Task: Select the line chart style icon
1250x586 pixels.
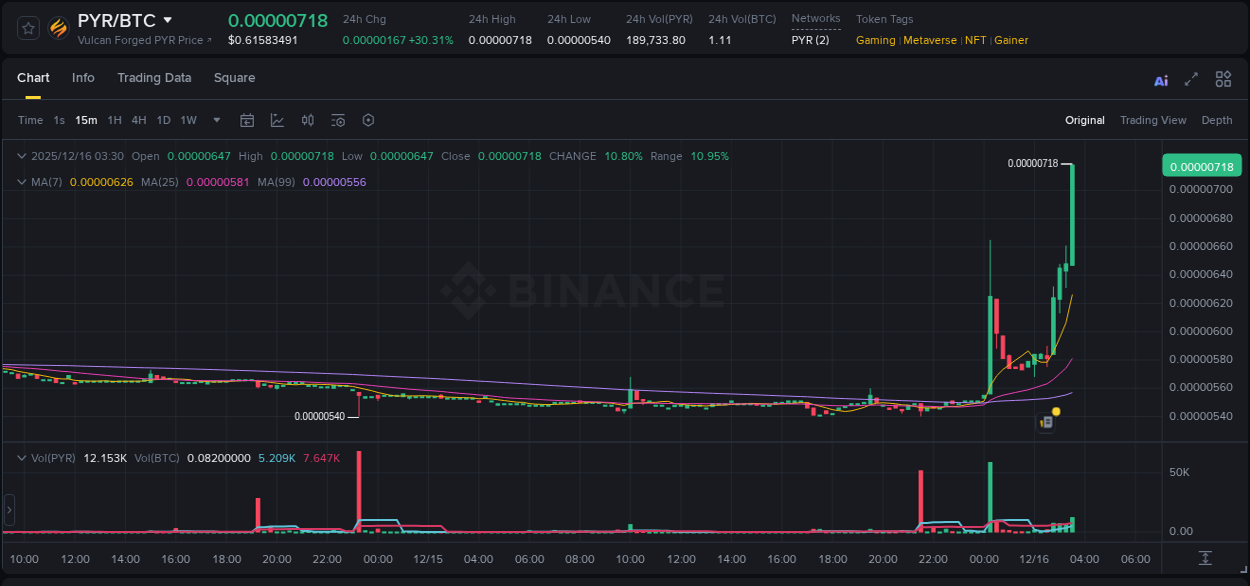Action: pos(277,120)
